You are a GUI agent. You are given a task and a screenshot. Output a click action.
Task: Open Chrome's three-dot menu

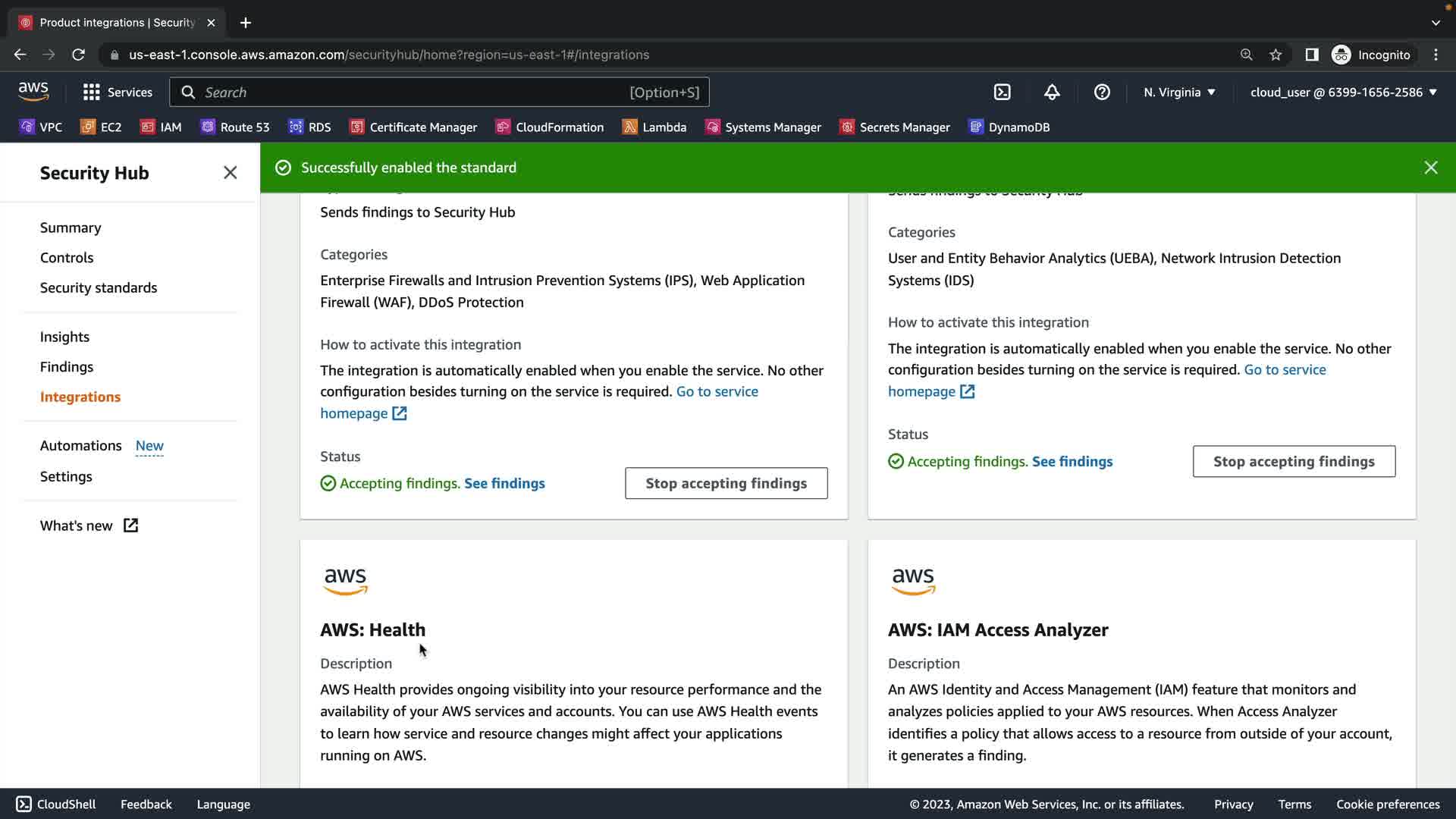coord(1436,55)
